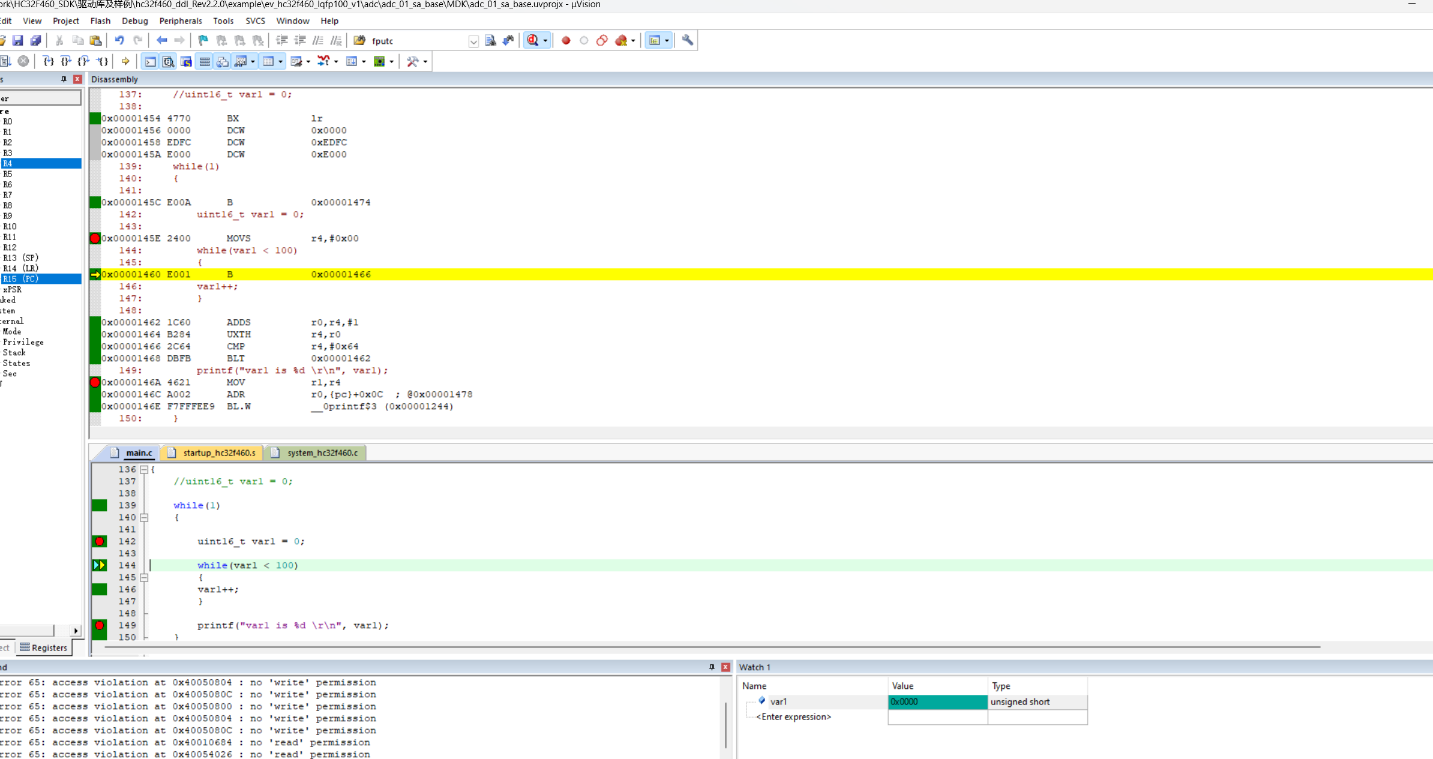
Task: Step over current line icon
Action: click(x=66, y=62)
